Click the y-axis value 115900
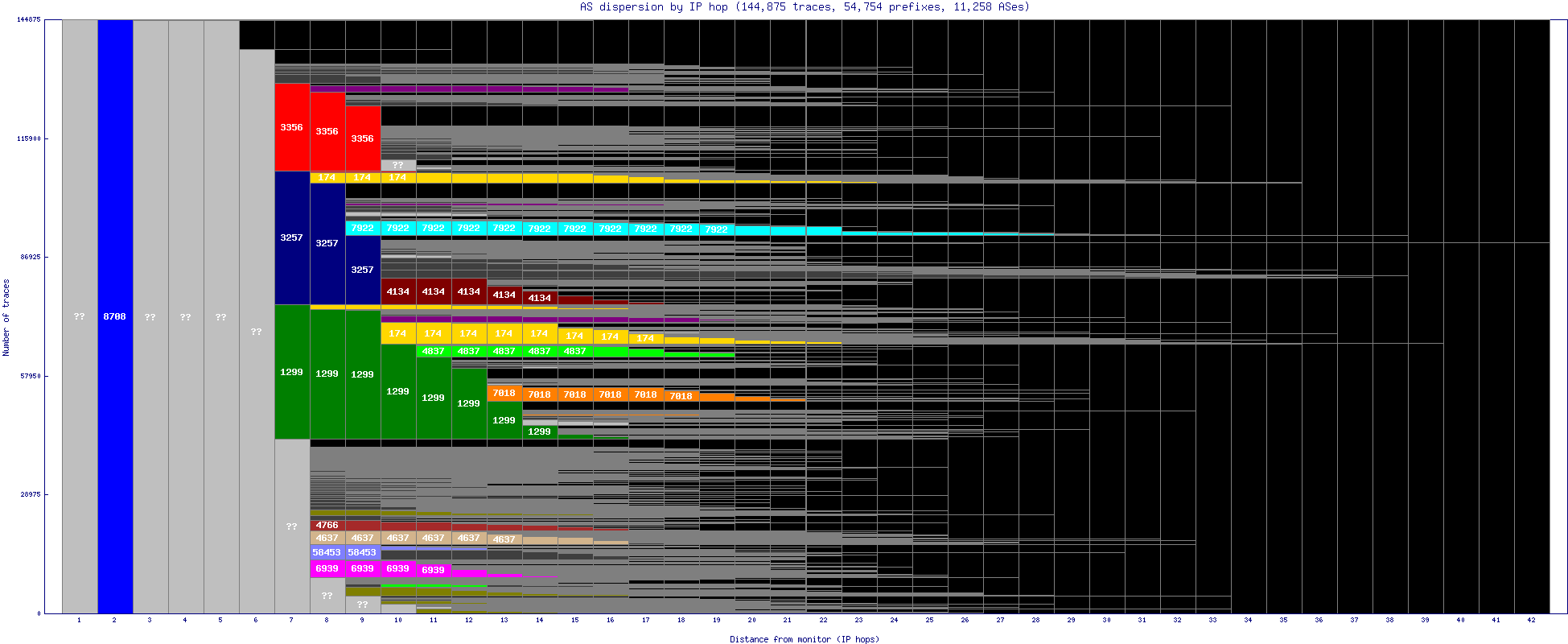Image resolution: width=1568 pixels, height=644 pixels. click(x=29, y=138)
